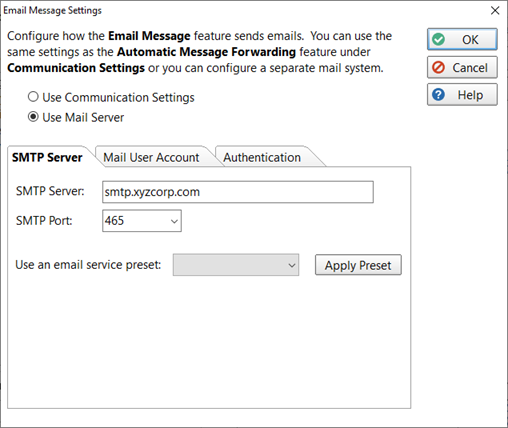
Task: Click the SMTP Server address field
Action: click(238, 192)
